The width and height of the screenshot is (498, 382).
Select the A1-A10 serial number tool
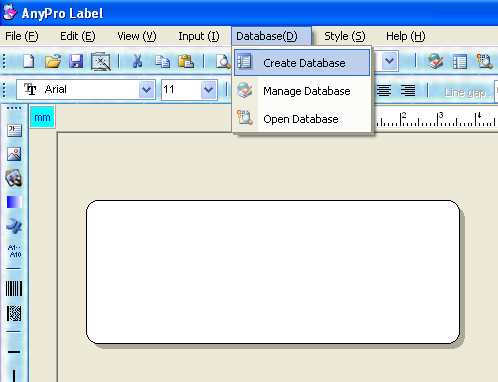(x=14, y=251)
